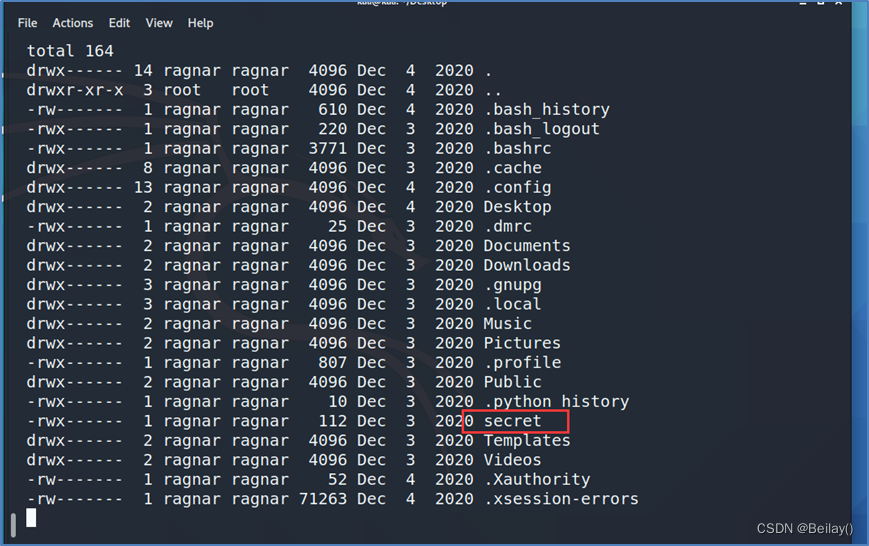Click the Desktop directory name
The width and height of the screenshot is (869, 546).
coord(517,207)
